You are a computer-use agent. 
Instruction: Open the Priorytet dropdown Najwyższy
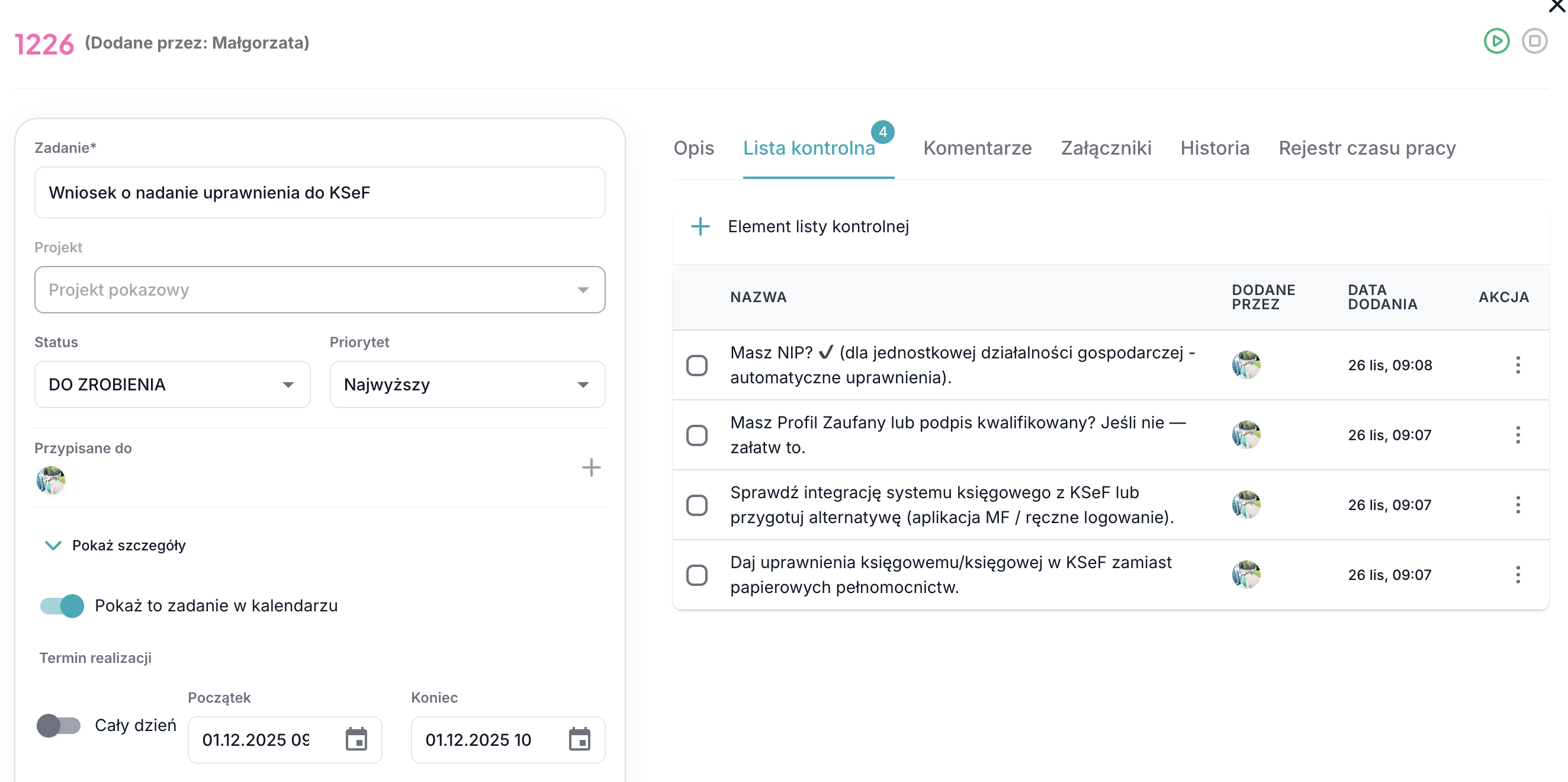click(467, 384)
